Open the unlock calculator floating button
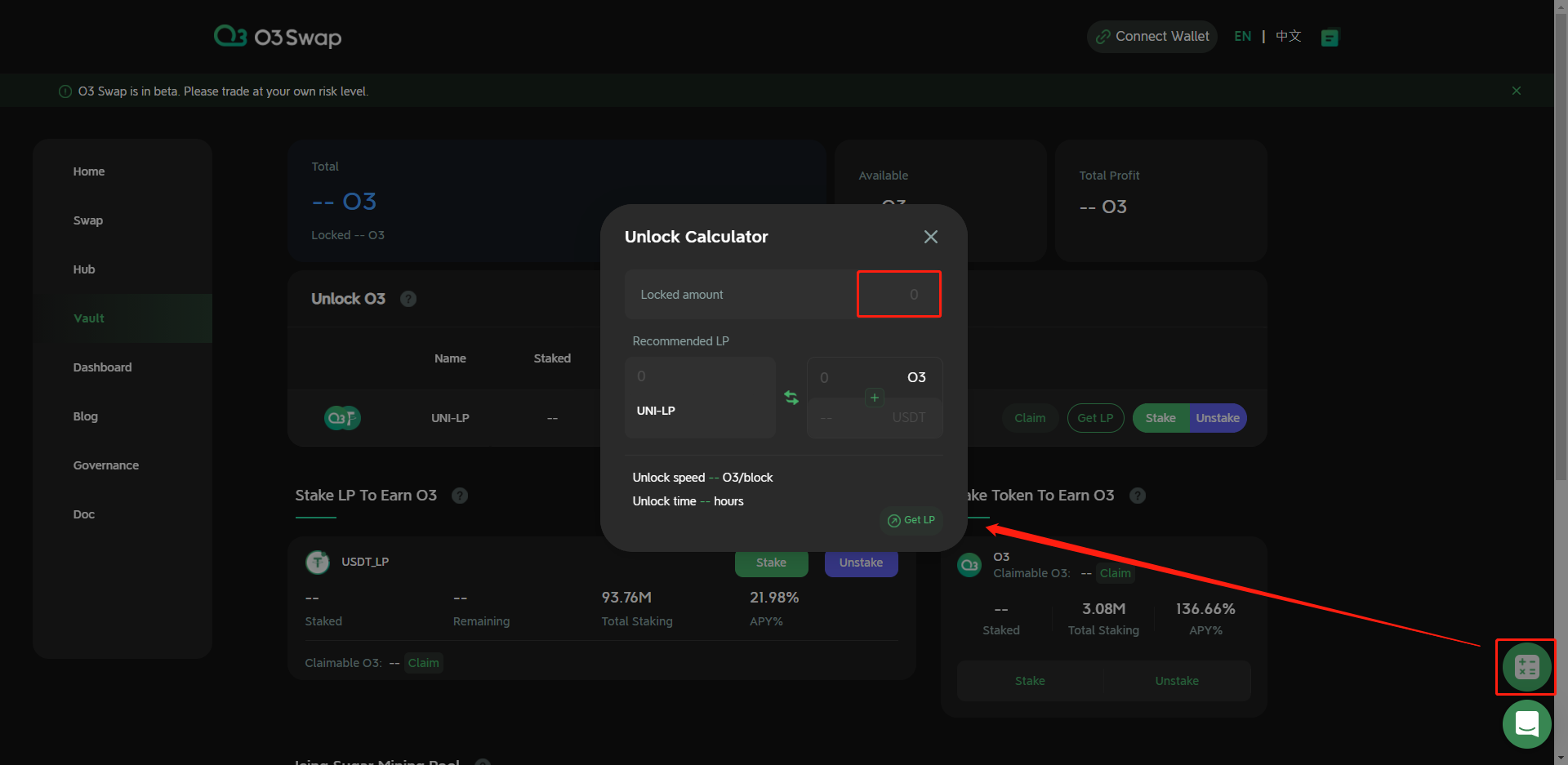The height and width of the screenshot is (765, 1568). coord(1526,667)
